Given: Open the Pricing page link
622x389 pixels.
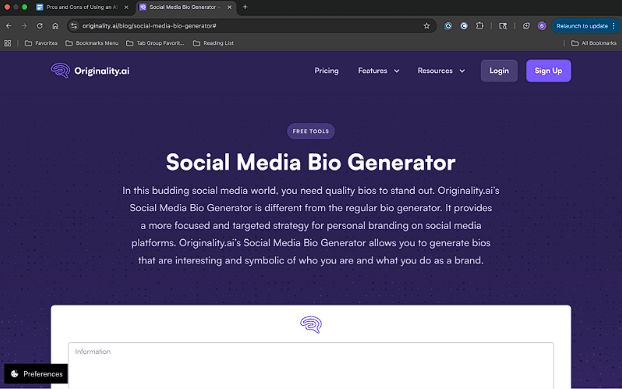Looking at the screenshot, I should point(326,71).
